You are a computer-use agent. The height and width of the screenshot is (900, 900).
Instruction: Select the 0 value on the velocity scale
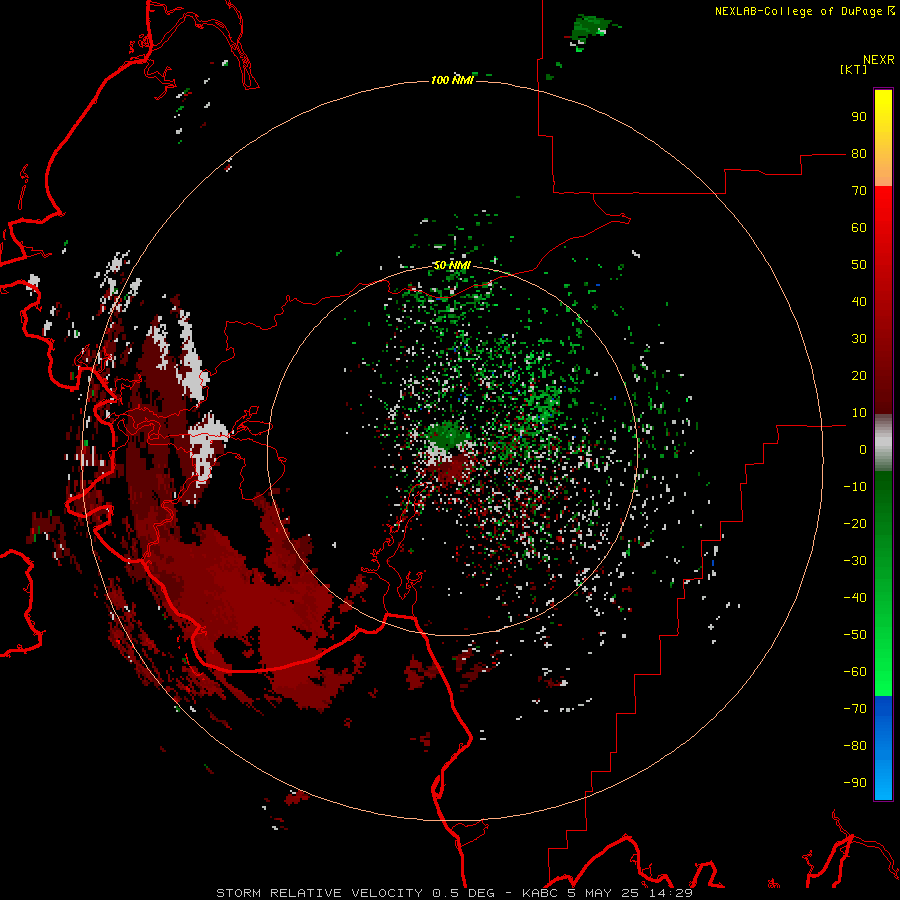(863, 449)
